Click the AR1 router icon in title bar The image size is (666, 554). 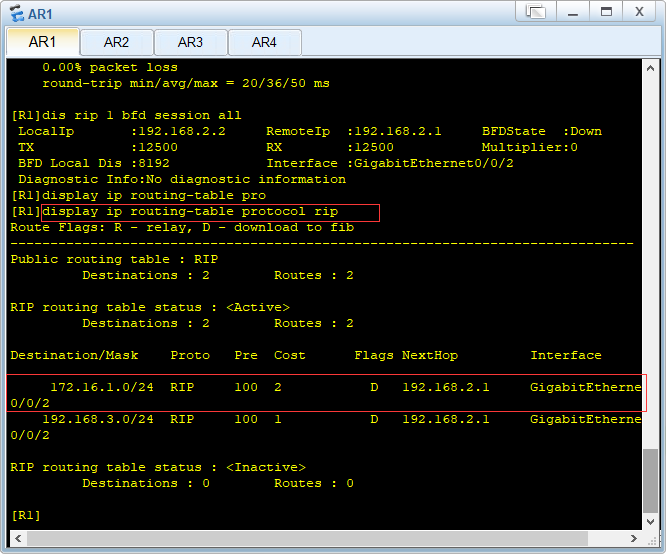17,14
